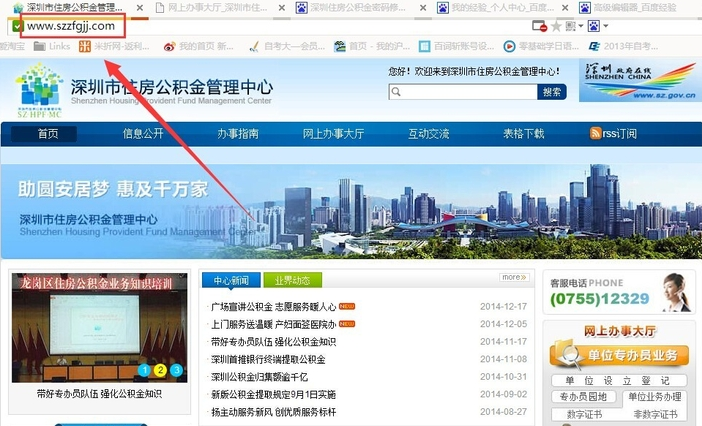Open the 首页 - 我的沪 bookmark
This screenshot has width=702, height=426.
(372, 46)
